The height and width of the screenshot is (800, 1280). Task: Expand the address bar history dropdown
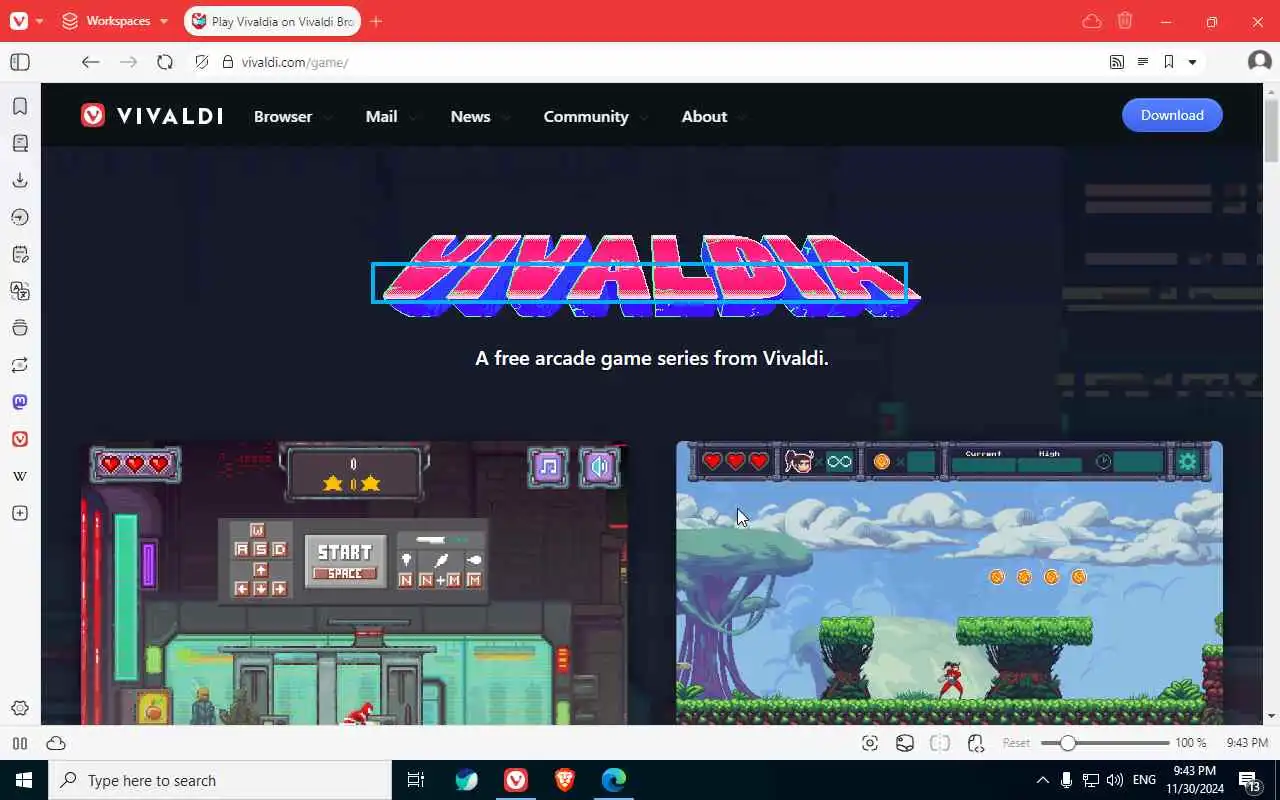(x=1192, y=62)
